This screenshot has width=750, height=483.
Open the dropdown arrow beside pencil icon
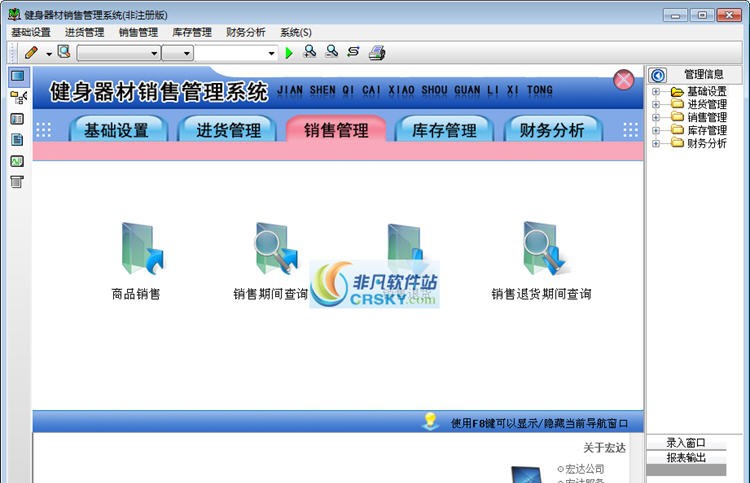click(49, 54)
